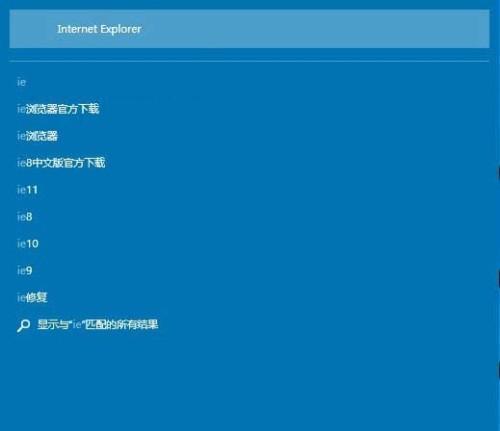Click the "ie11" suggestion
This screenshot has width=500, height=431.
pyautogui.click(x=27, y=190)
